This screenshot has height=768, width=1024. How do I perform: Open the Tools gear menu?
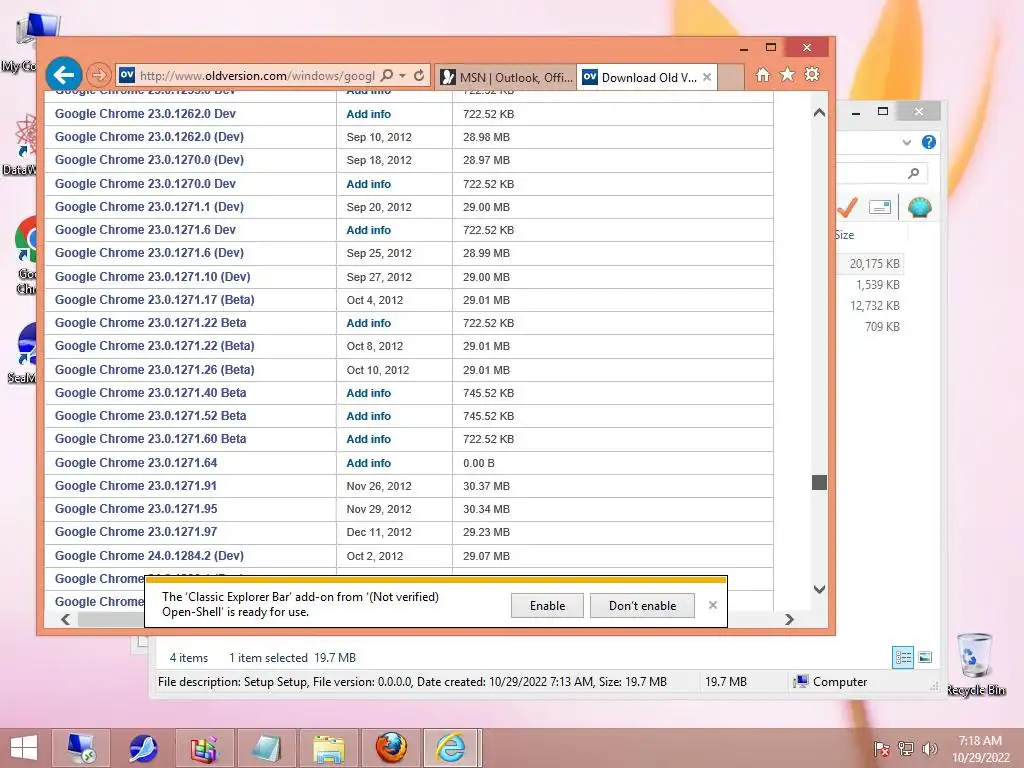[812, 74]
